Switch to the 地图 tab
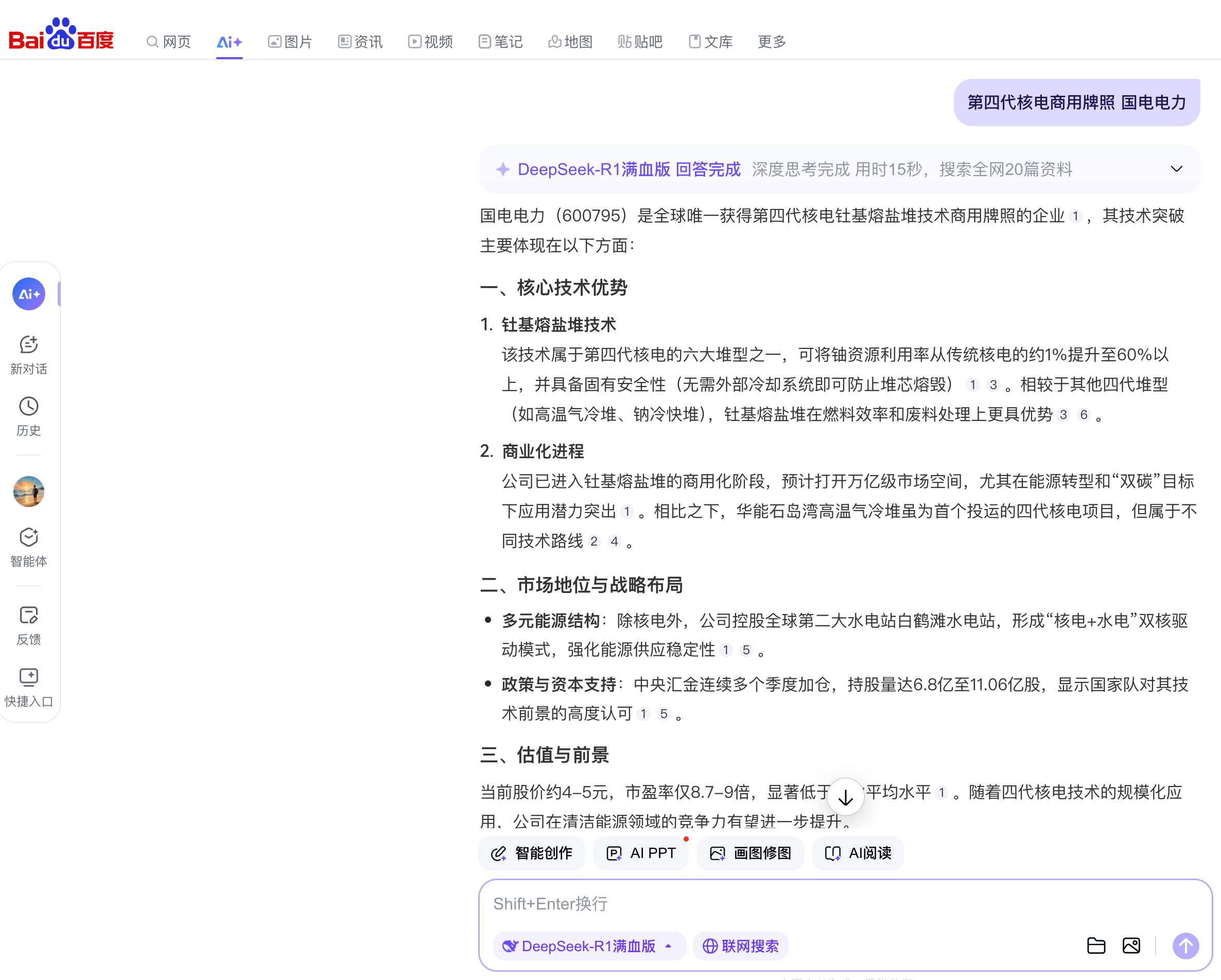This screenshot has height=980, width=1221. coord(570,42)
